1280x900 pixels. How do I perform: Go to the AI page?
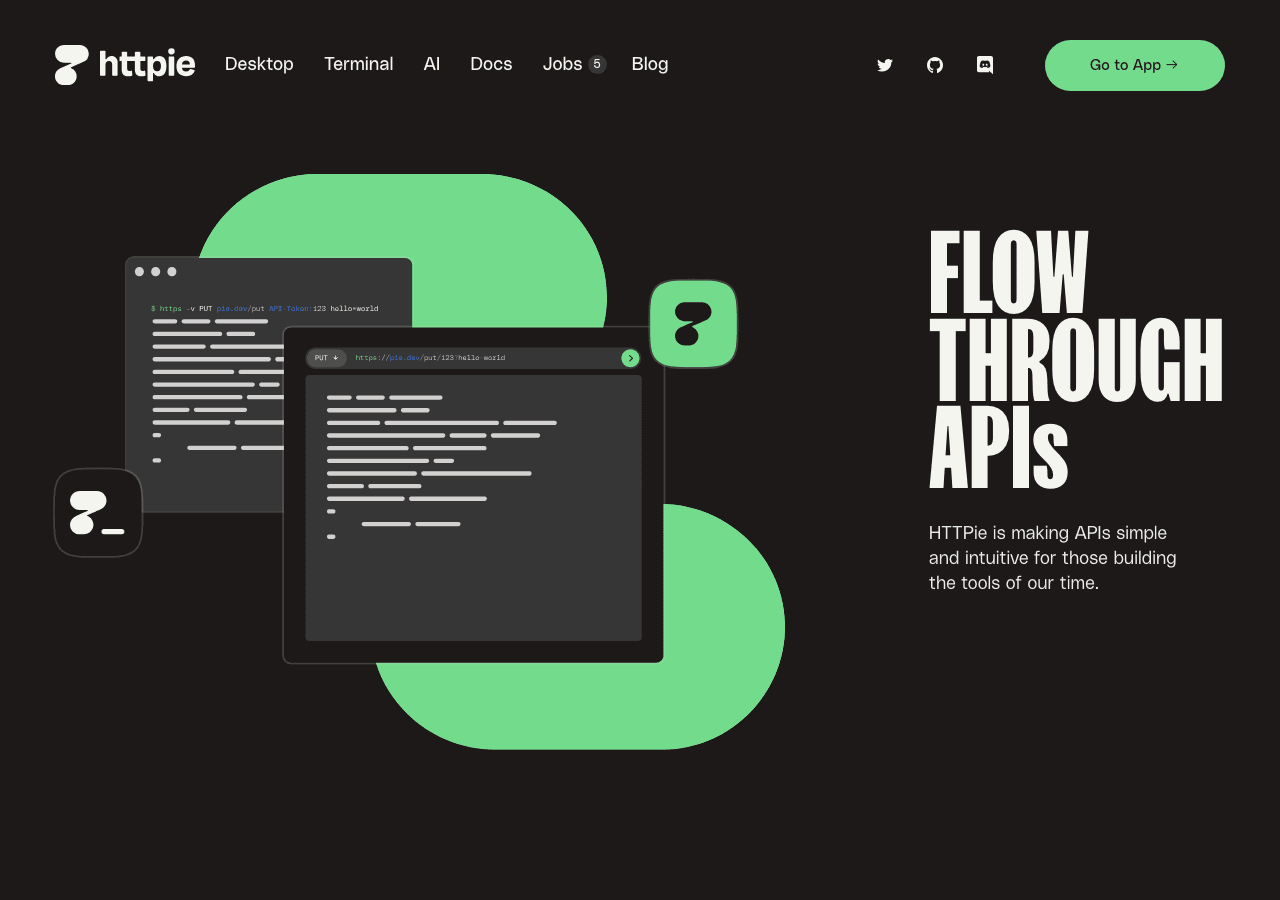[x=432, y=64]
